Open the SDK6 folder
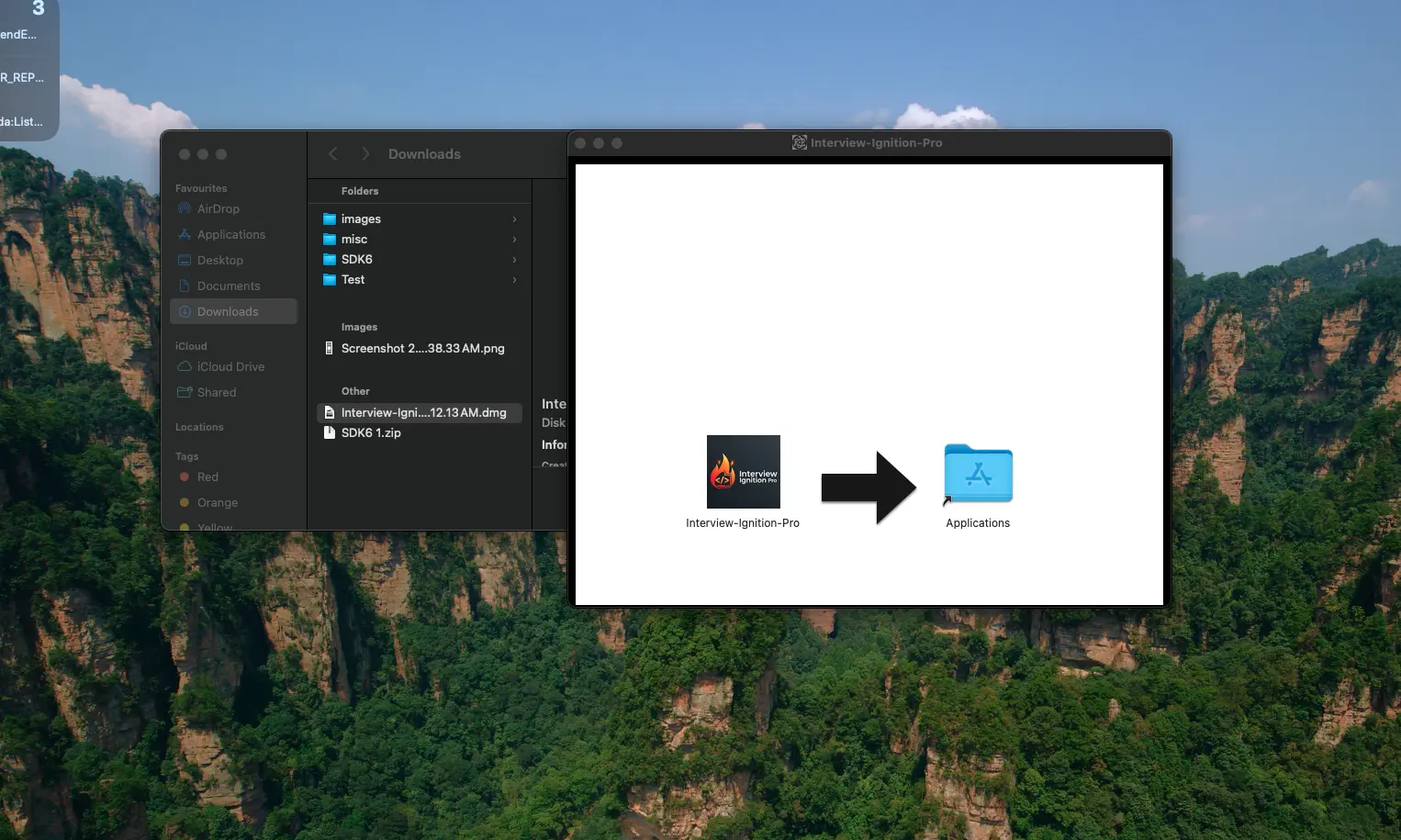 [x=356, y=259]
